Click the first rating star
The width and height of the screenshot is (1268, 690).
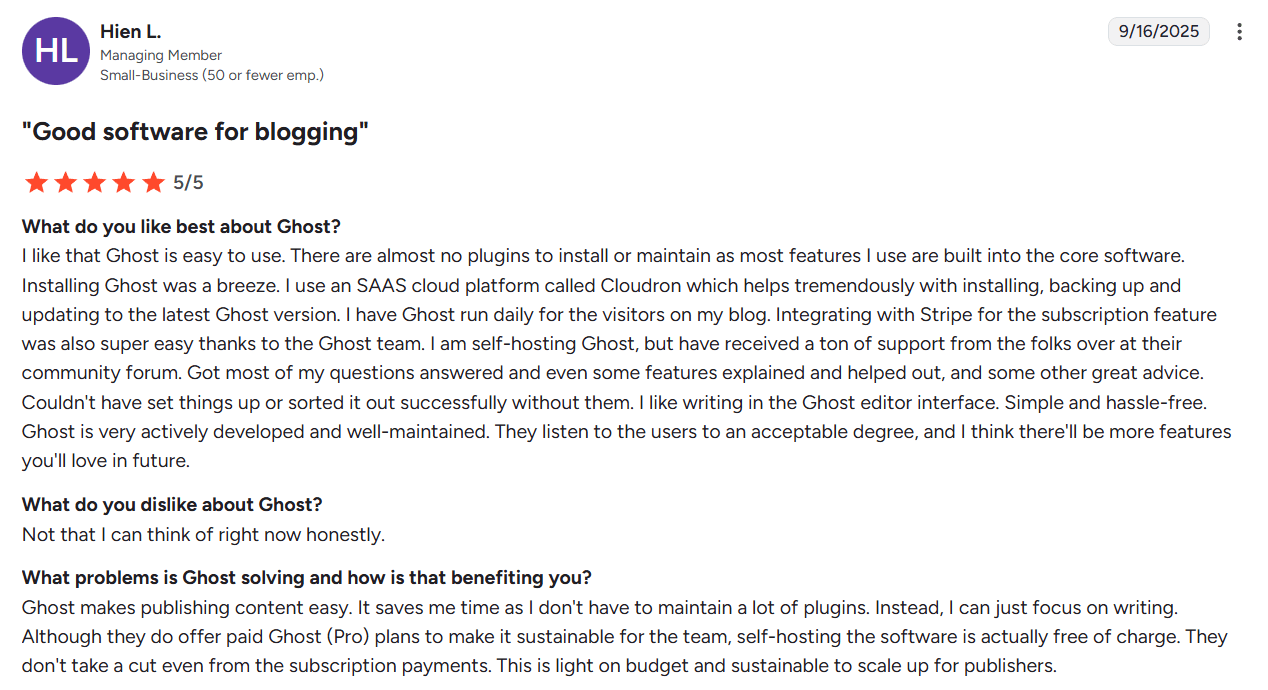(x=36, y=182)
